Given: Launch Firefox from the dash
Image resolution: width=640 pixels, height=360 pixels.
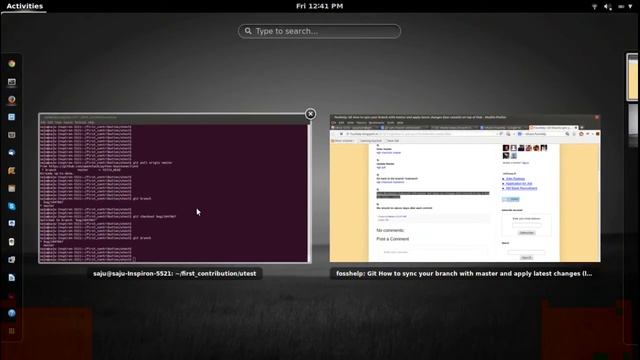Looking at the screenshot, I should point(12,100).
